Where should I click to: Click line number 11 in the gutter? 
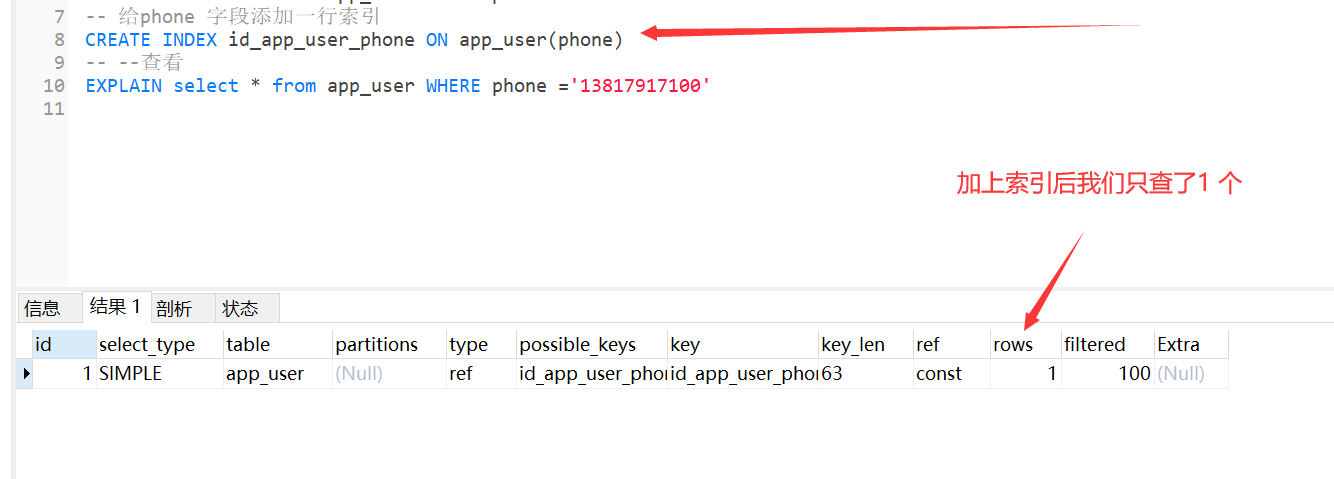[54, 109]
